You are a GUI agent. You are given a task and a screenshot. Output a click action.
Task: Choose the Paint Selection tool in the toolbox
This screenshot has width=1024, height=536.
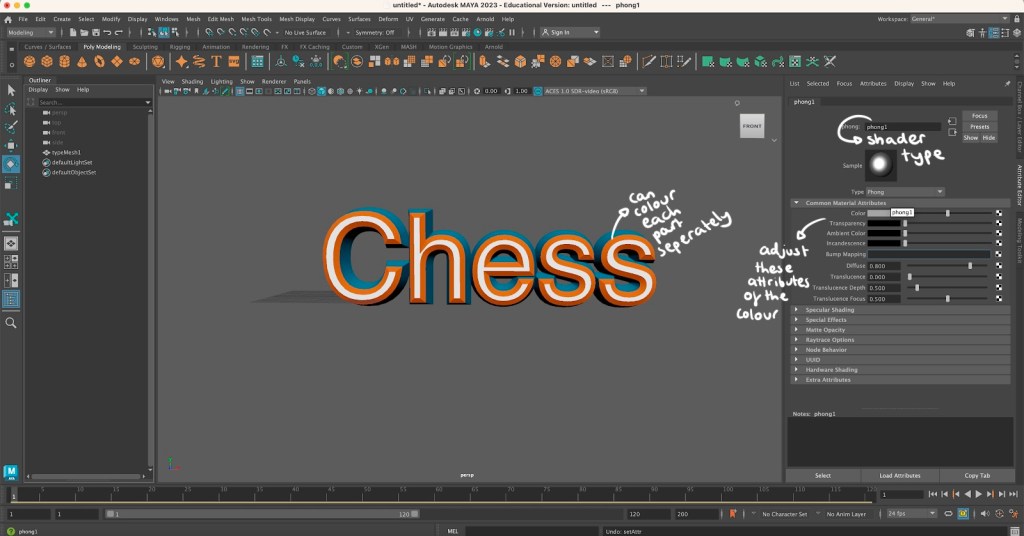11,127
